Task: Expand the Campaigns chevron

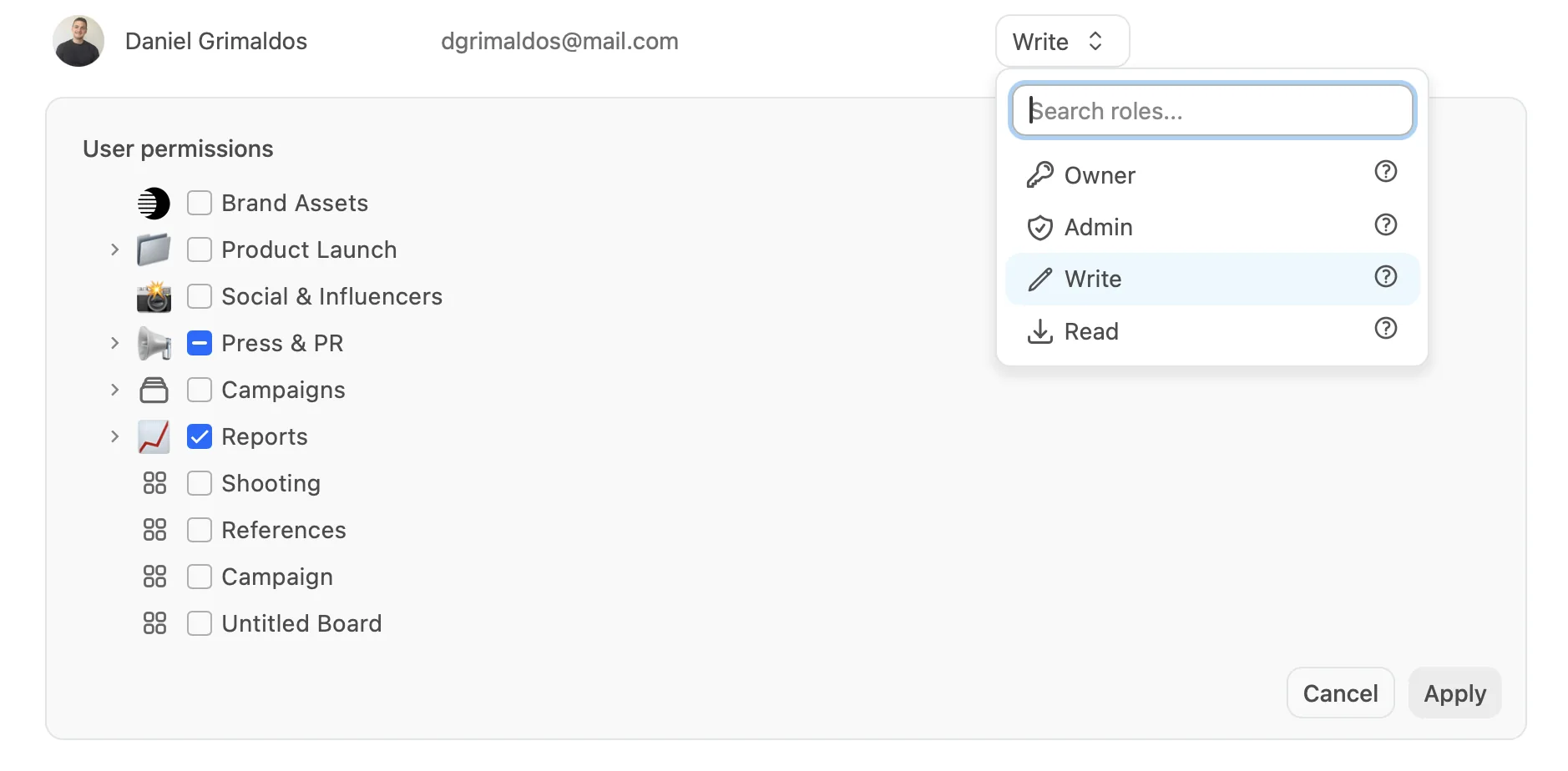Action: point(115,390)
